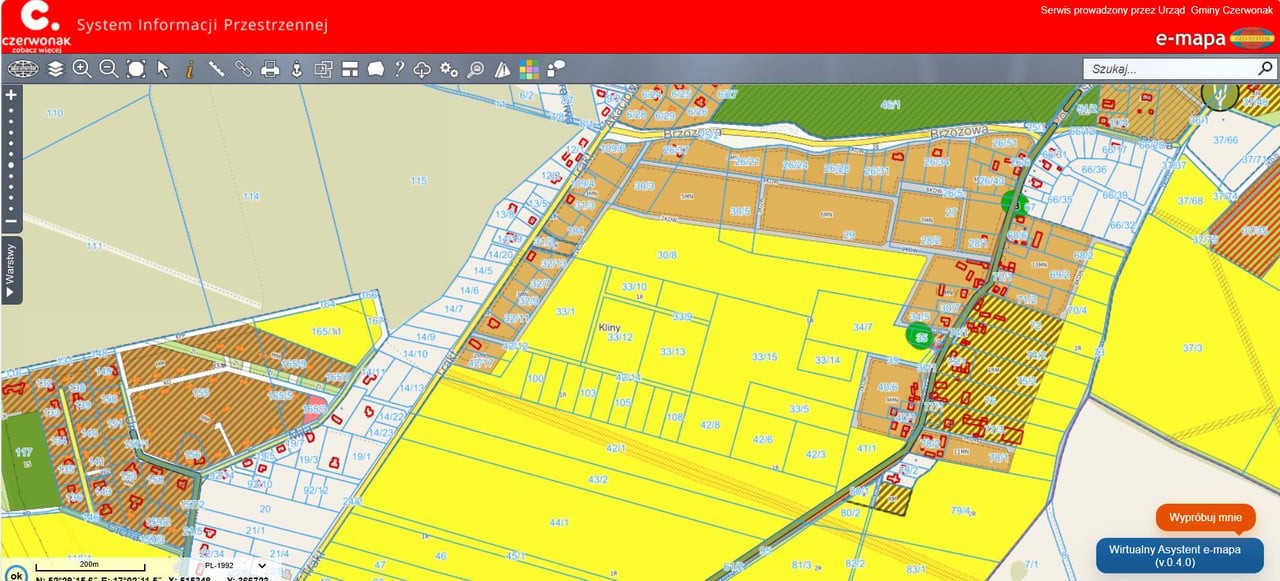
Task: Open the layers stack icon in toolbar
Action: 55,69
